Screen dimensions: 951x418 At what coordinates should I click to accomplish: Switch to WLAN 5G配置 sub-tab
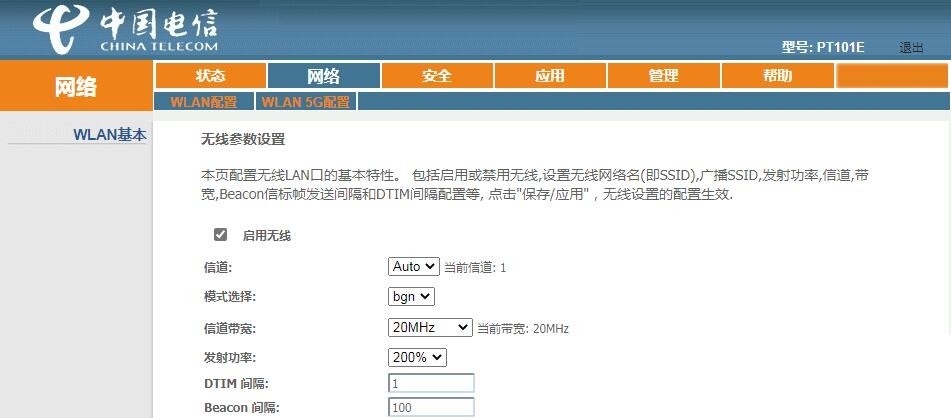306,102
